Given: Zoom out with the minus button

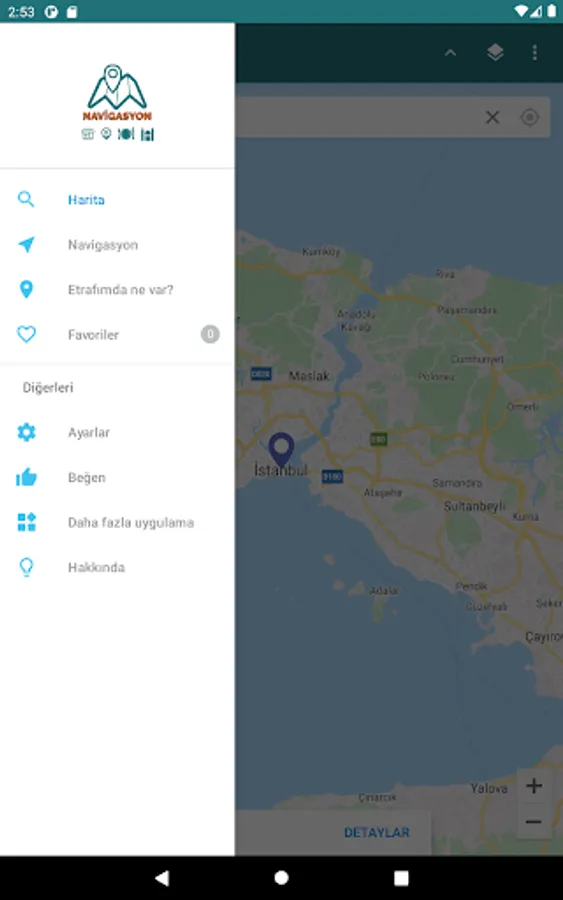Looking at the screenshot, I should pyautogui.click(x=534, y=822).
